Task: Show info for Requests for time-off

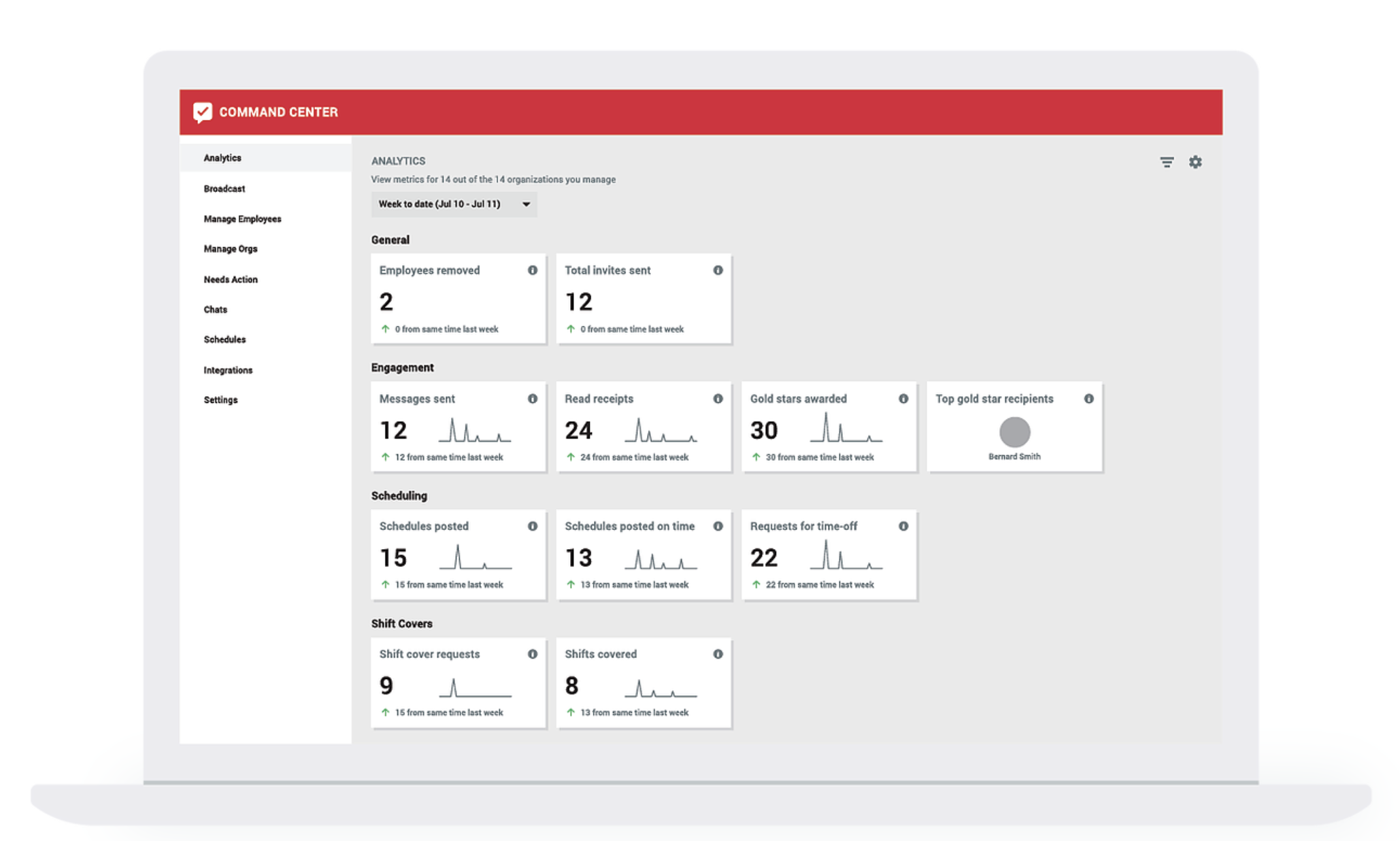Action: pos(903,526)
